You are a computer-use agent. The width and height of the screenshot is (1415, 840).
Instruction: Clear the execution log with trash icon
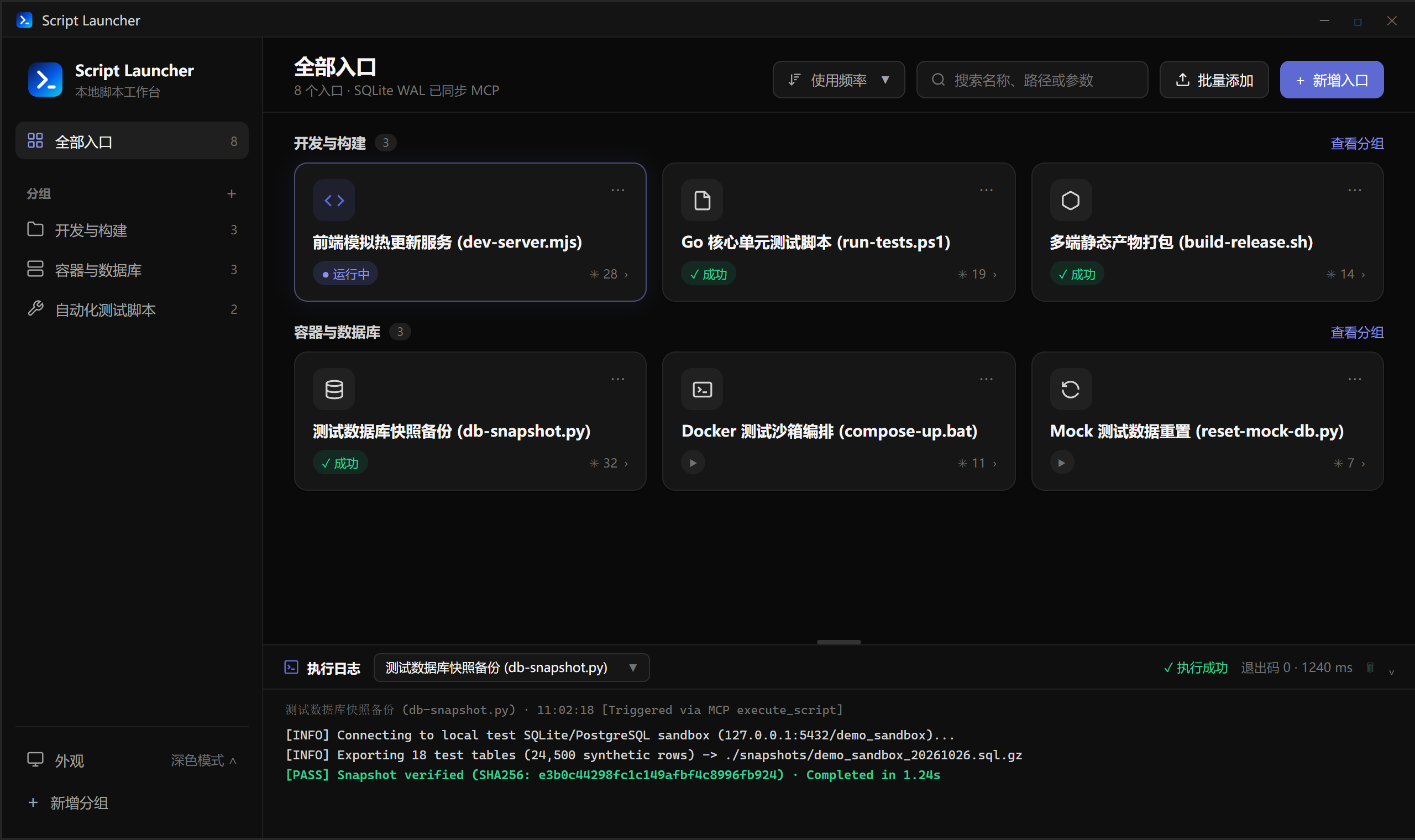[x=1370, y=668]
